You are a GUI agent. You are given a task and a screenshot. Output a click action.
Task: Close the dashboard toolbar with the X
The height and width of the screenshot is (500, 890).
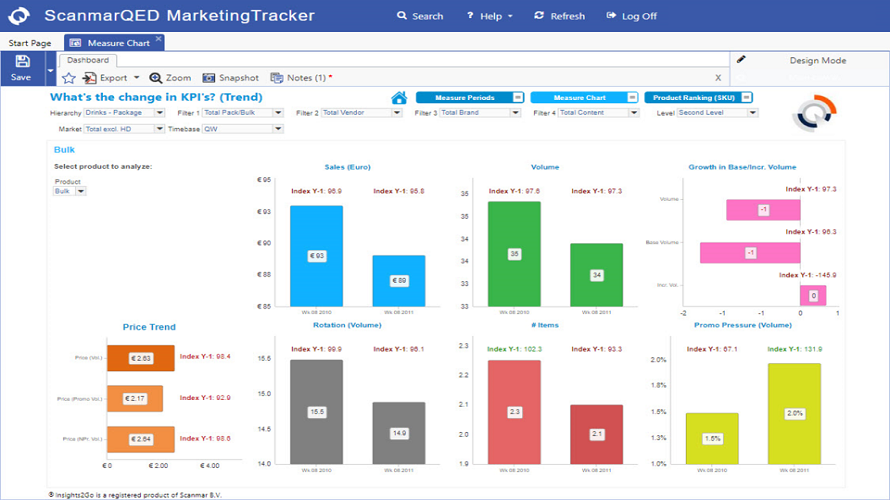click(718, 78)
